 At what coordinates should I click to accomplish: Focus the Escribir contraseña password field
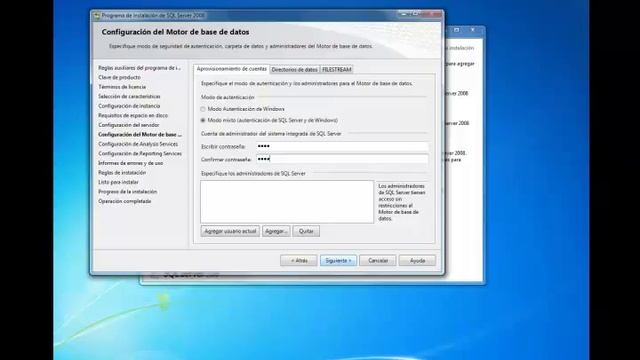pos(342,146)
